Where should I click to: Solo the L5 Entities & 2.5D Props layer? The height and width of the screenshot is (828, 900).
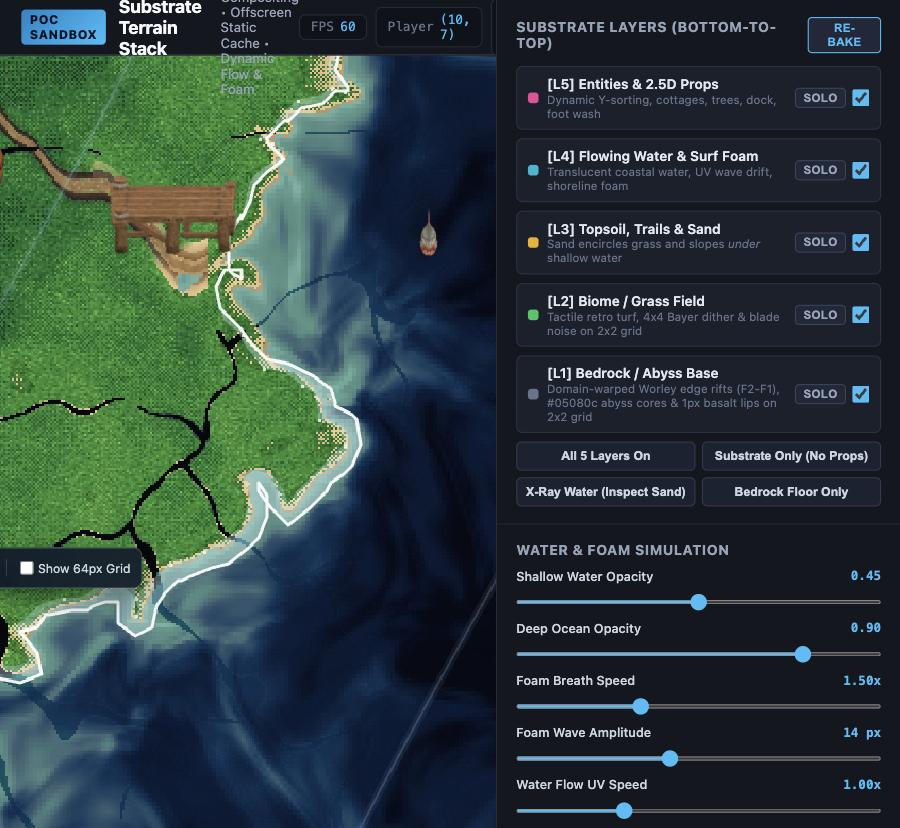pyautogui.click(x=820, y=98)
